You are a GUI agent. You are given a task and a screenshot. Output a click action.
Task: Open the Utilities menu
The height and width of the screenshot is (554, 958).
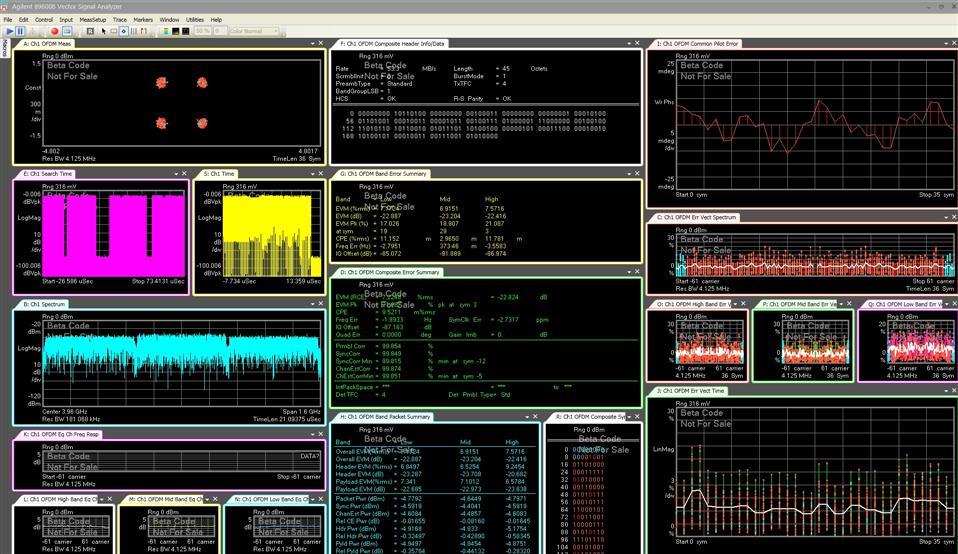coord(195,19)
